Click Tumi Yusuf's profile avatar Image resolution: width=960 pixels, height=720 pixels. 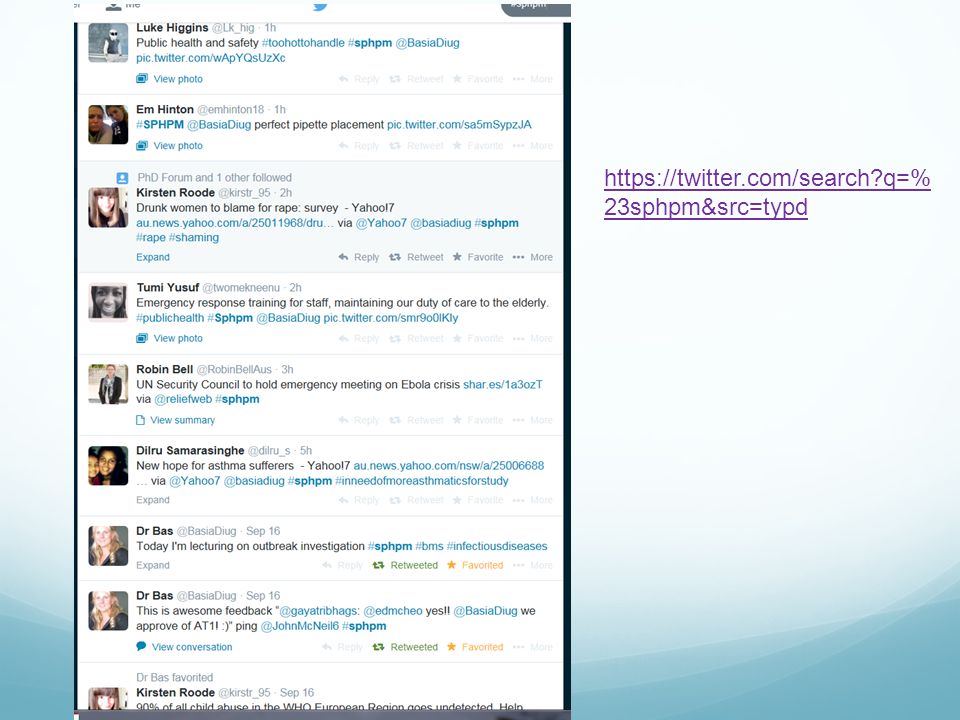pyautogui.click(x=108, y=302)
